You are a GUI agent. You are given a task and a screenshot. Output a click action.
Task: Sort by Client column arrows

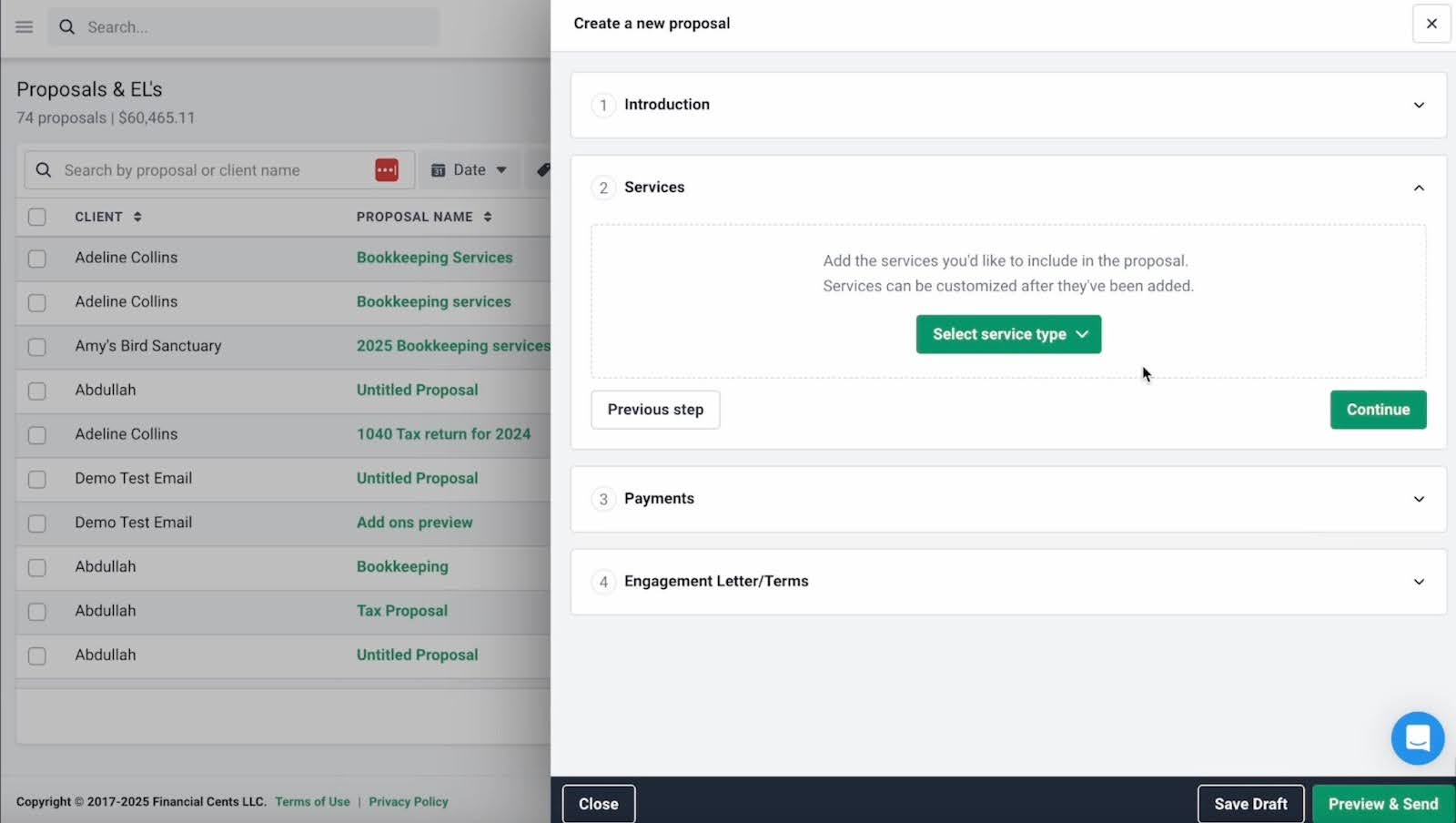coord(137,217)
